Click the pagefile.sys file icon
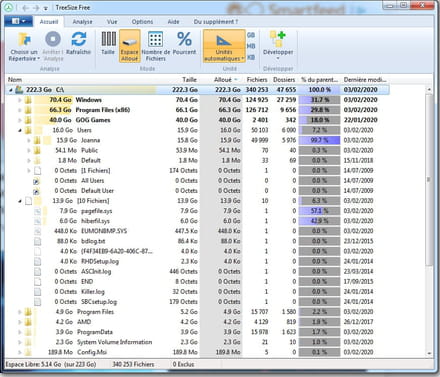440x377 pixels. tap(37, 211)
